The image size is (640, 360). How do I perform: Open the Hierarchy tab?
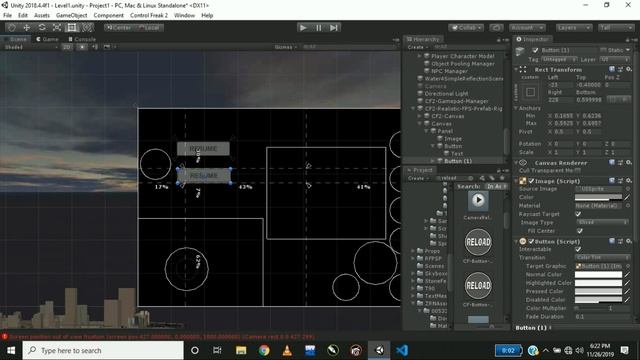click(423, 39)
